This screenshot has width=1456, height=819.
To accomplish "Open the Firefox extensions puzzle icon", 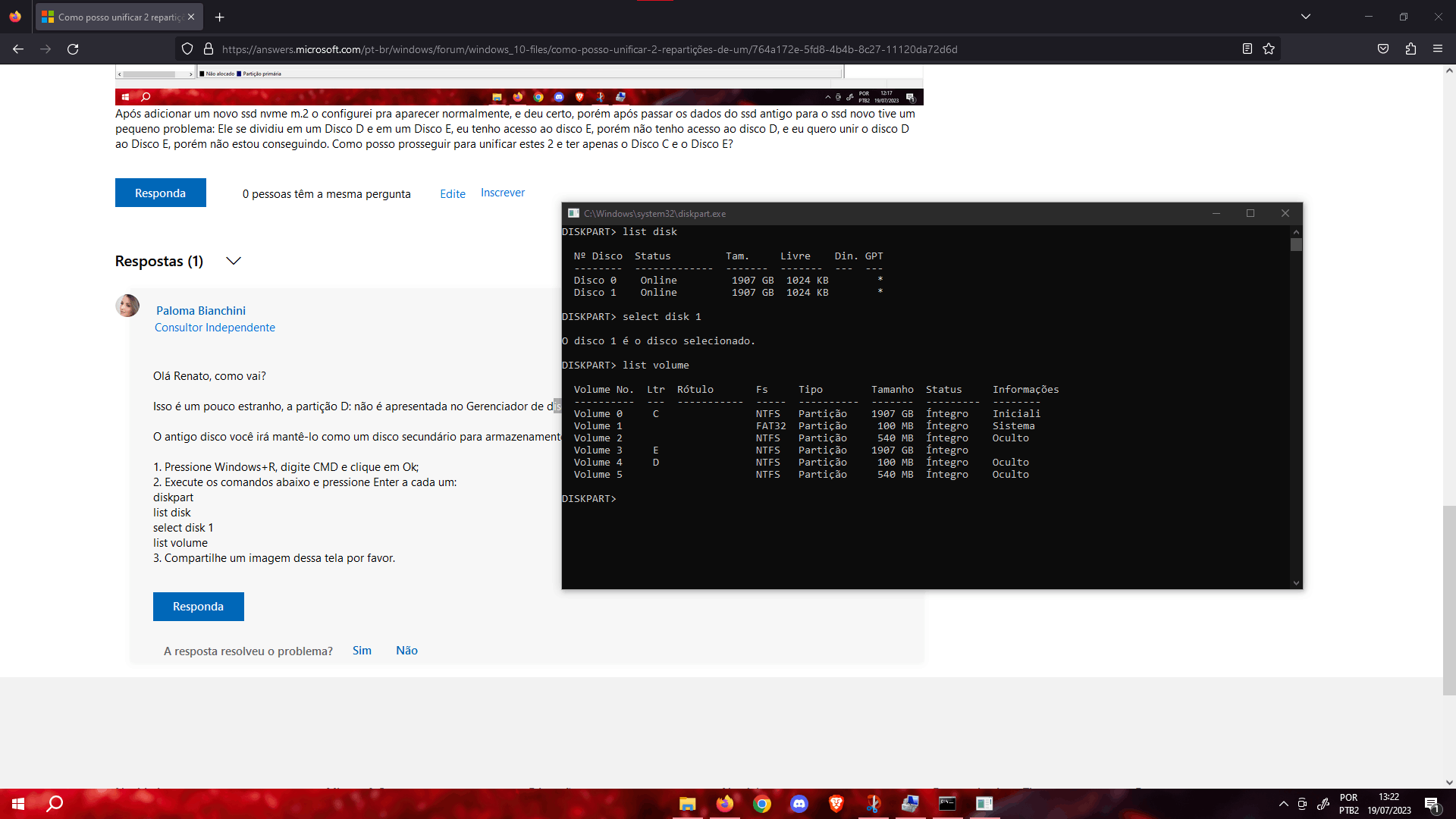I will pyautogui.click(x=1410, y=49).
